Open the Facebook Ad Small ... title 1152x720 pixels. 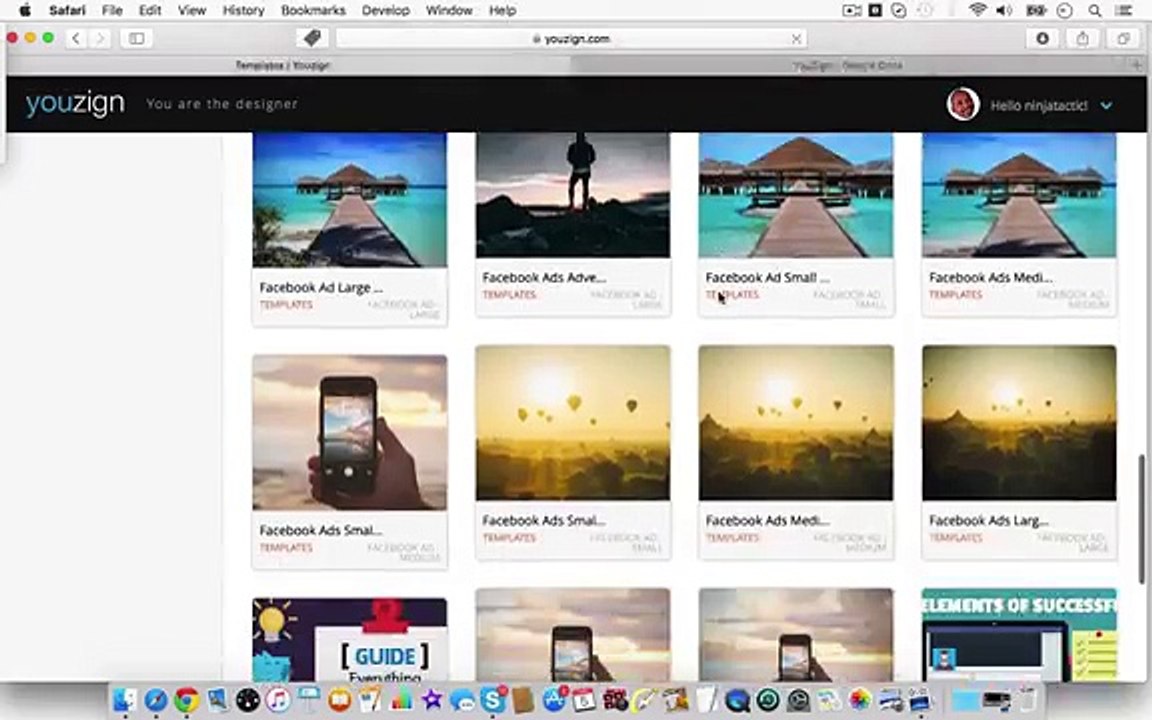point(767,277)
